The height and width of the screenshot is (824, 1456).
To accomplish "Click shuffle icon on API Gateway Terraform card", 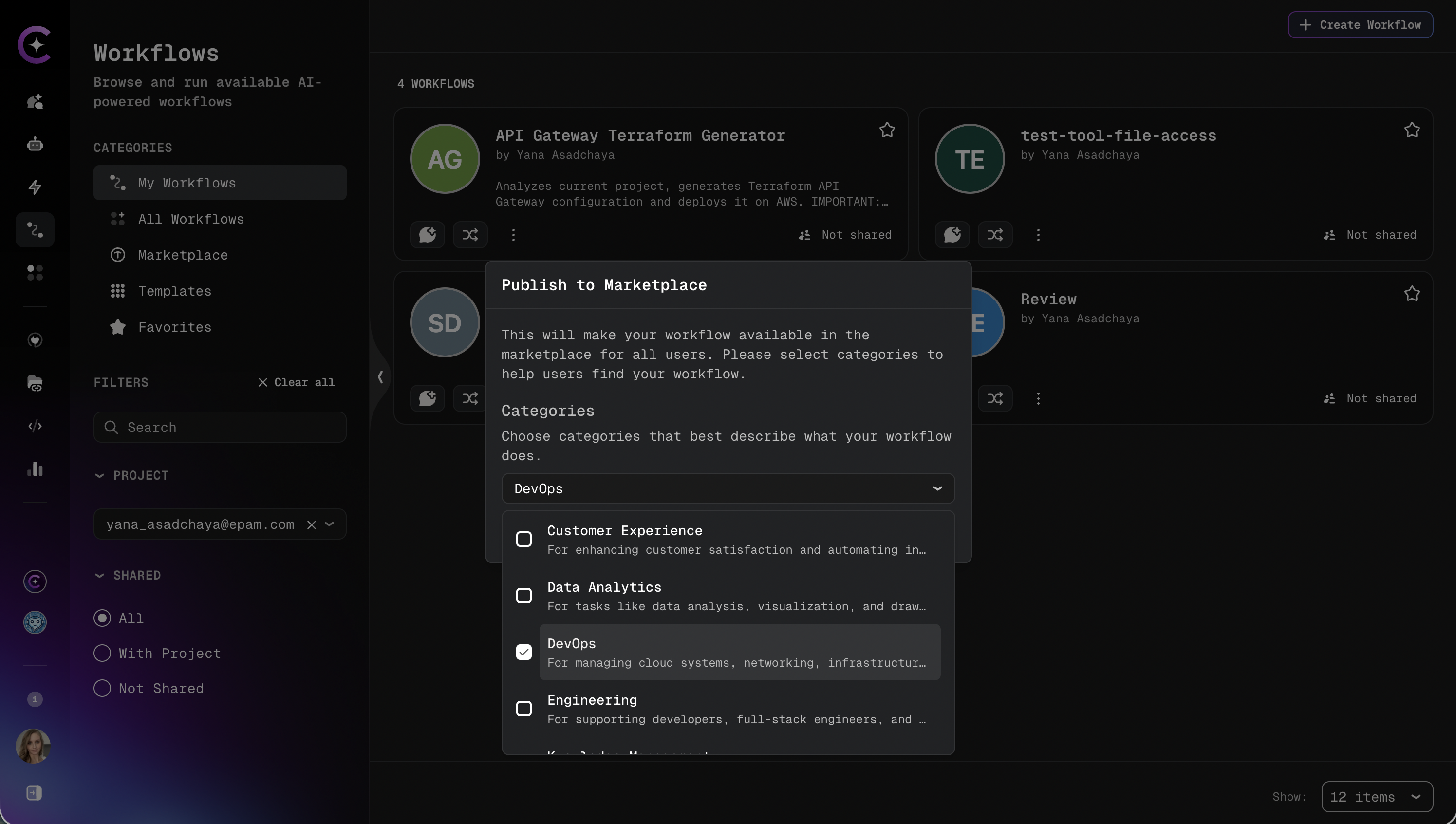I will pos(470,234).
